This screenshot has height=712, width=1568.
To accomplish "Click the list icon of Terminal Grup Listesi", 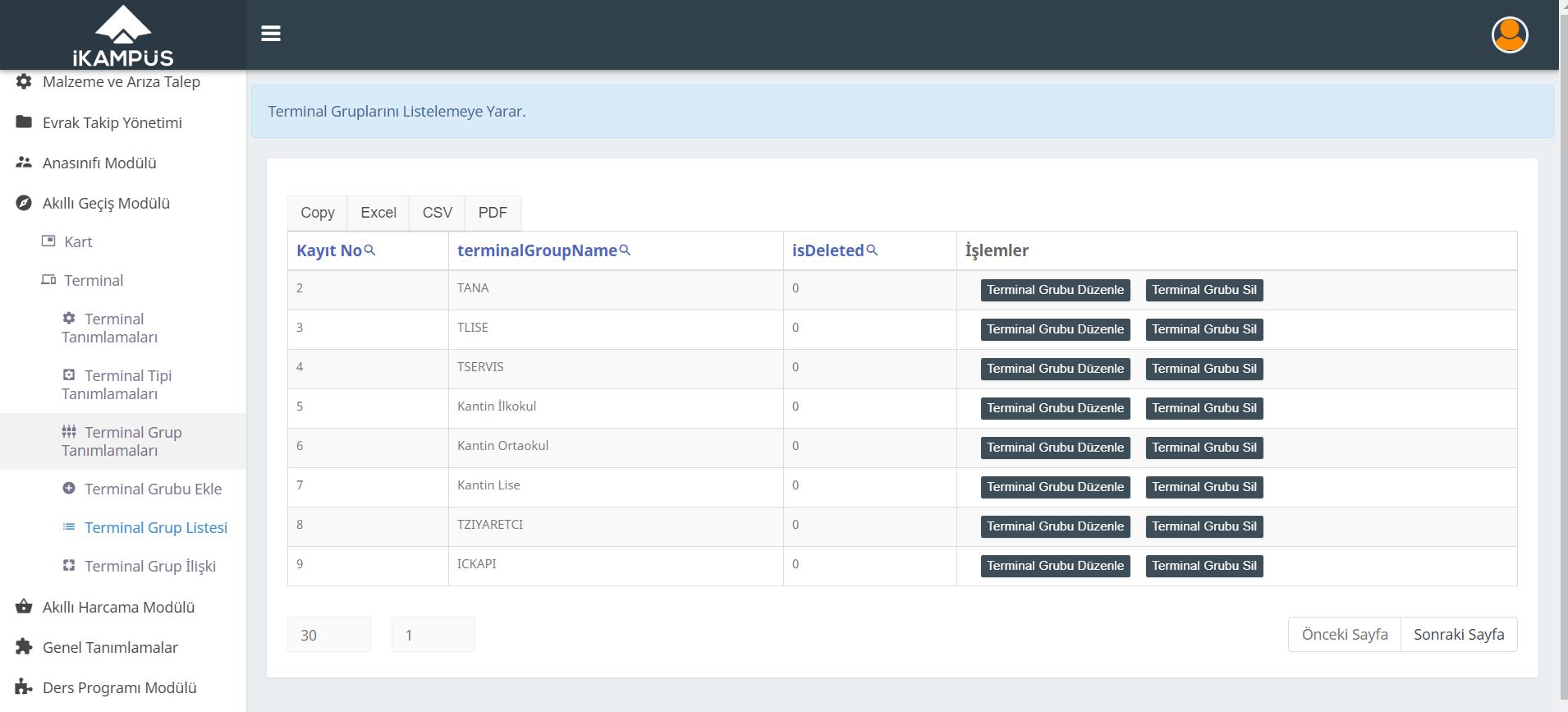I will coord(69,526).
